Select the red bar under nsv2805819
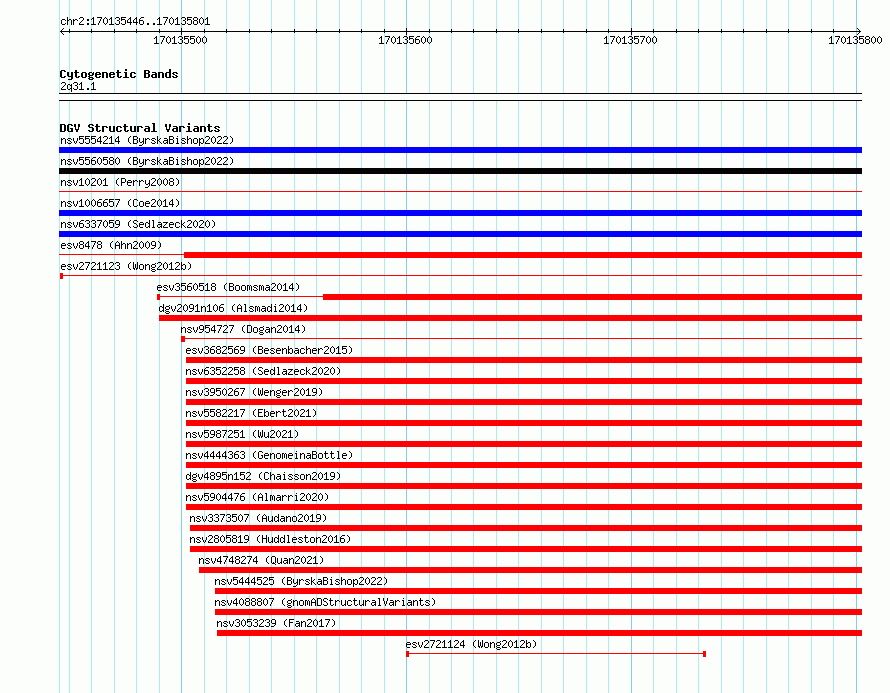Screen dimensions: 890x693 click(x=526, y=549)
